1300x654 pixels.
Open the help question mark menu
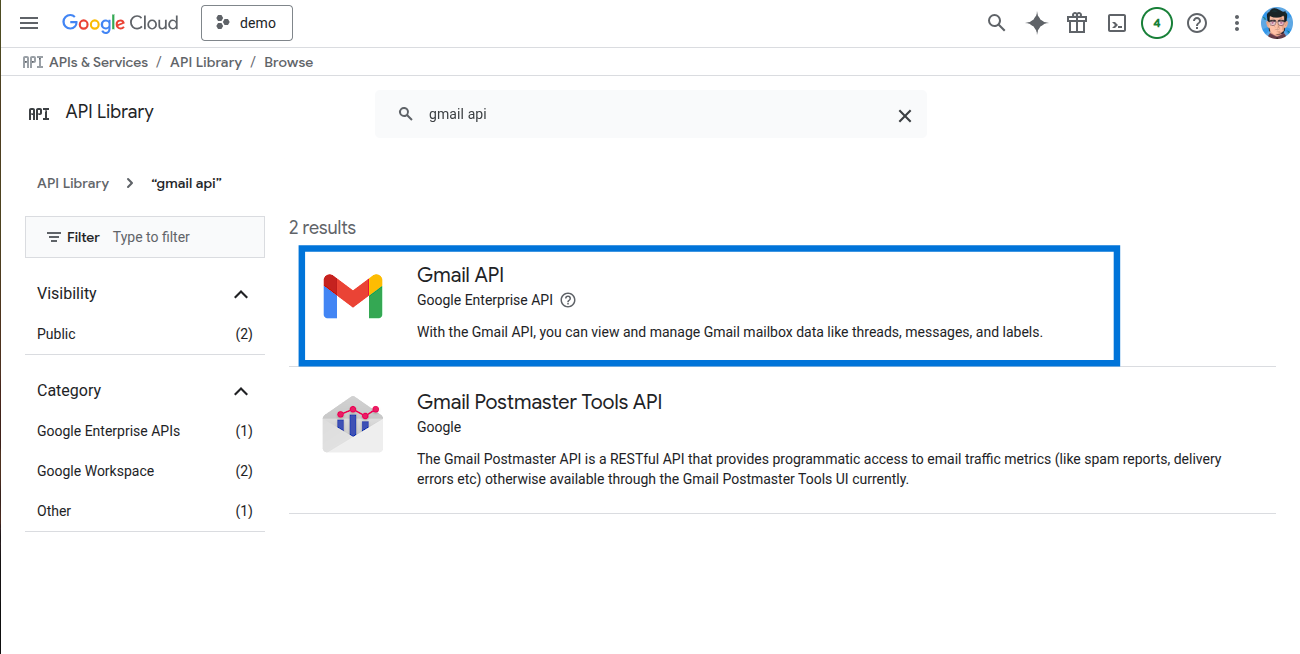1197,23
